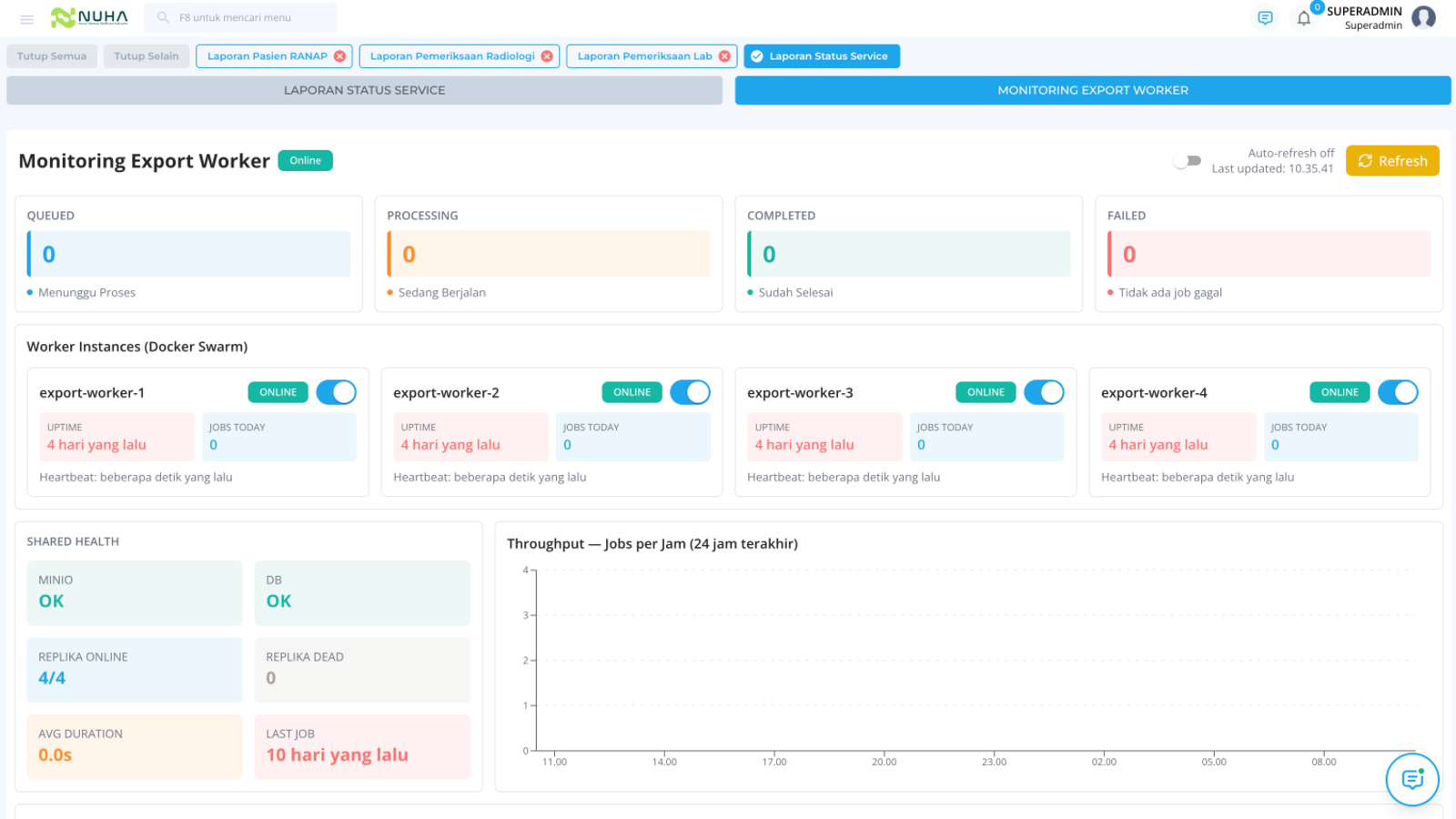Click the DB OK health tile

point(362,593)
